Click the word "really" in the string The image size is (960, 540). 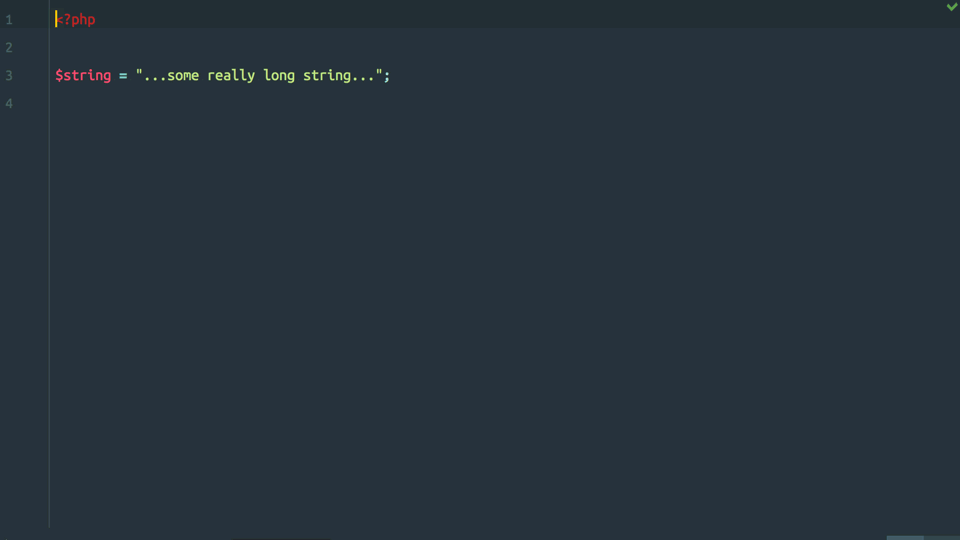coord(231,75)
